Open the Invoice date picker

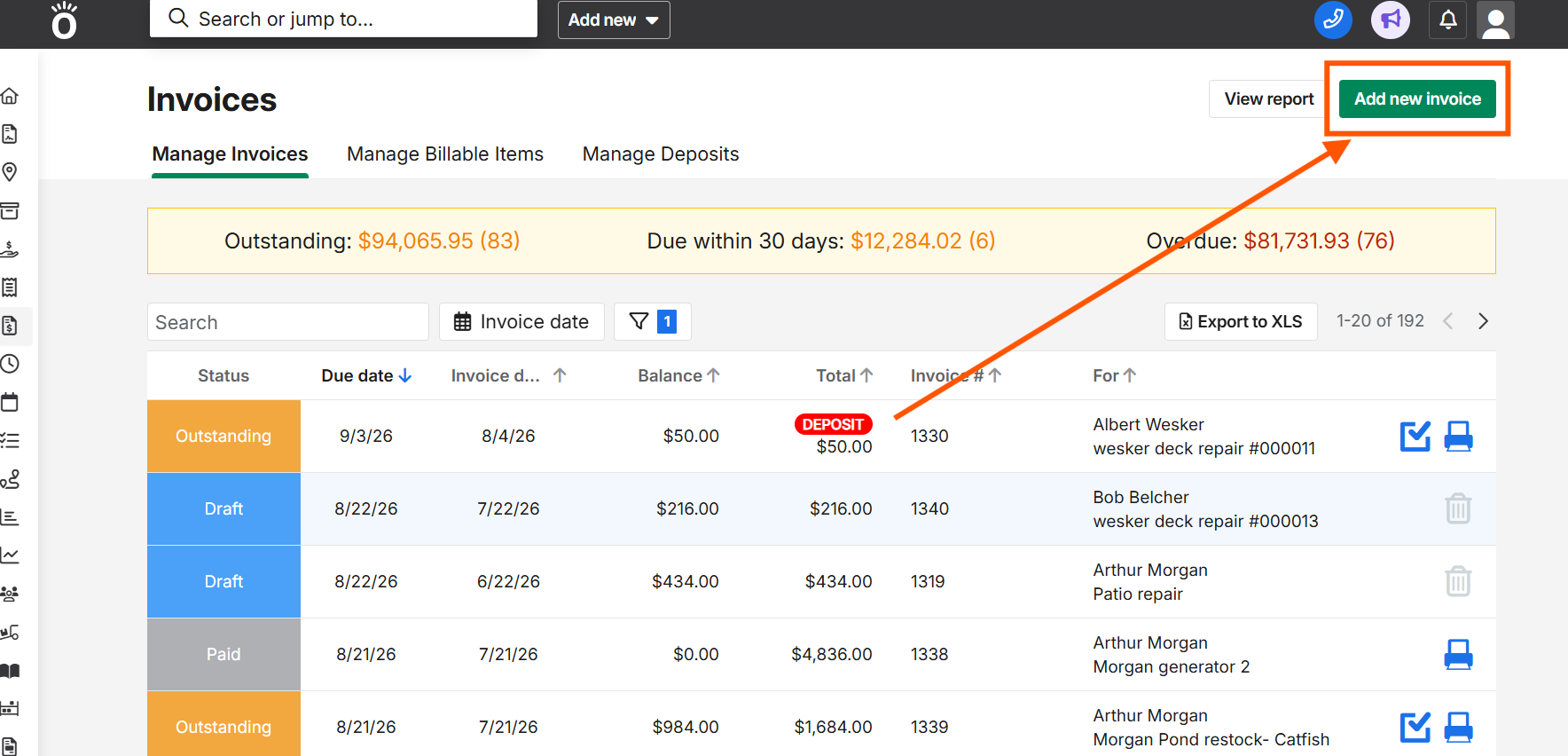coord(521,321)
